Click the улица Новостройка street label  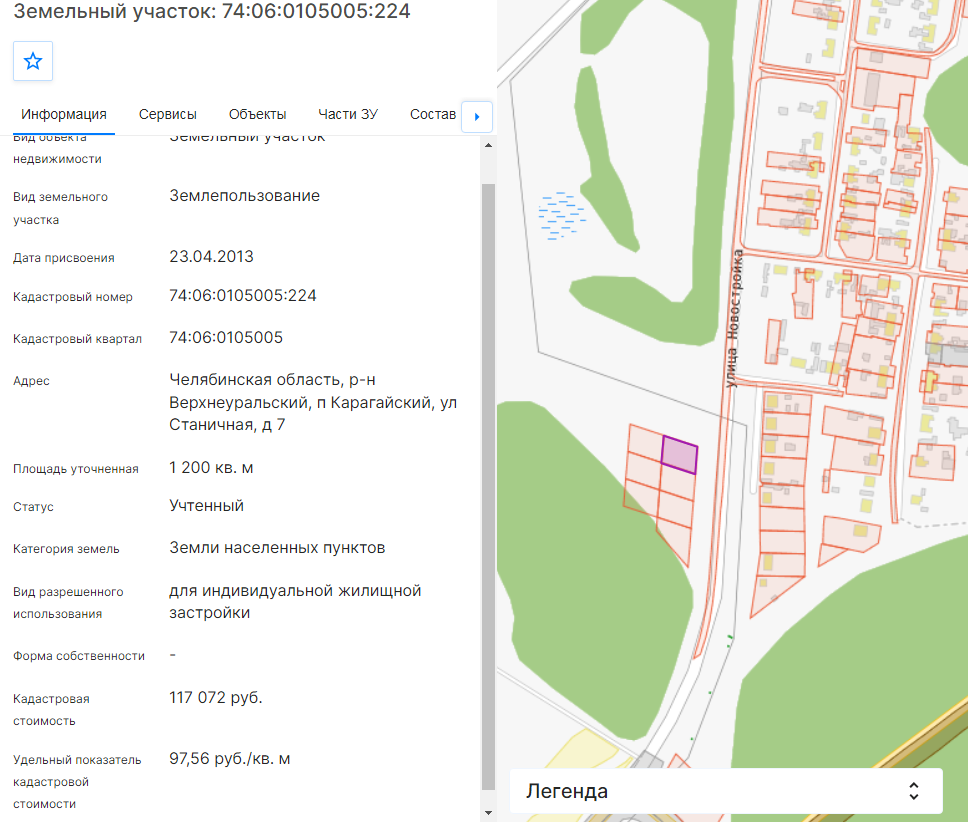click(733, 318)
